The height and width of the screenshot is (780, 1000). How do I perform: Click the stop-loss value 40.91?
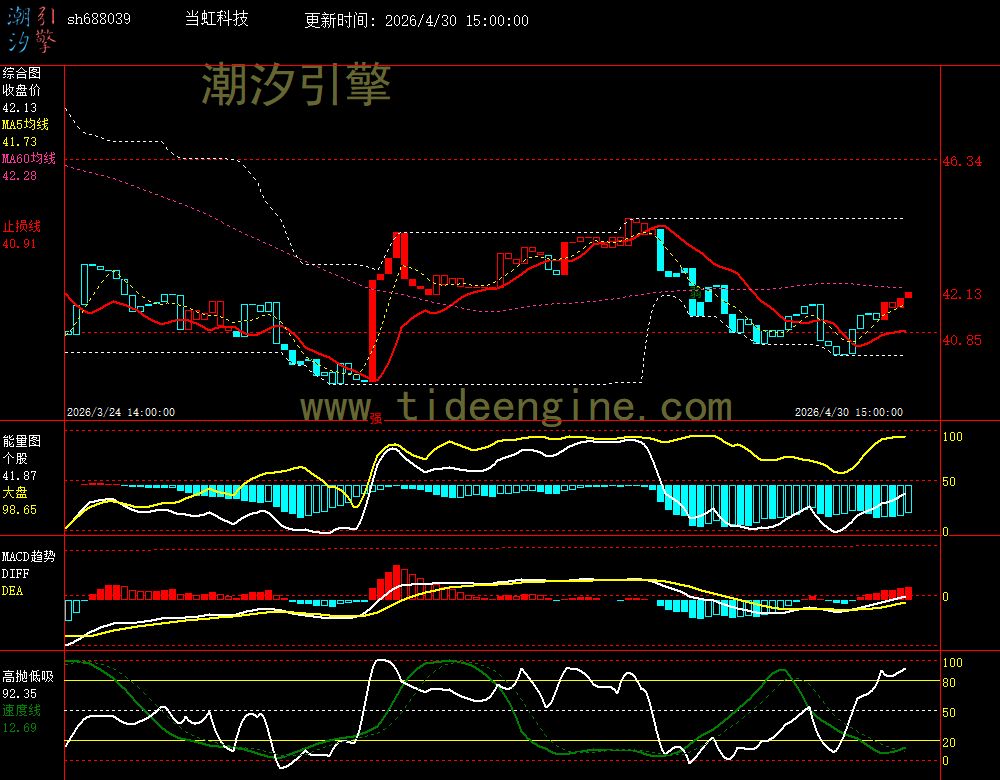pyautogui.click(x=20, y=244)
